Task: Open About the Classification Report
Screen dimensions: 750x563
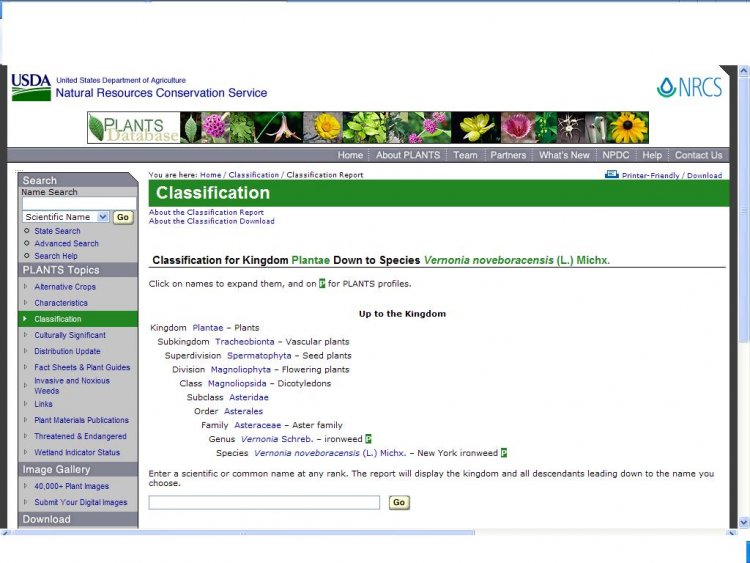Action: tap(206, 212)
